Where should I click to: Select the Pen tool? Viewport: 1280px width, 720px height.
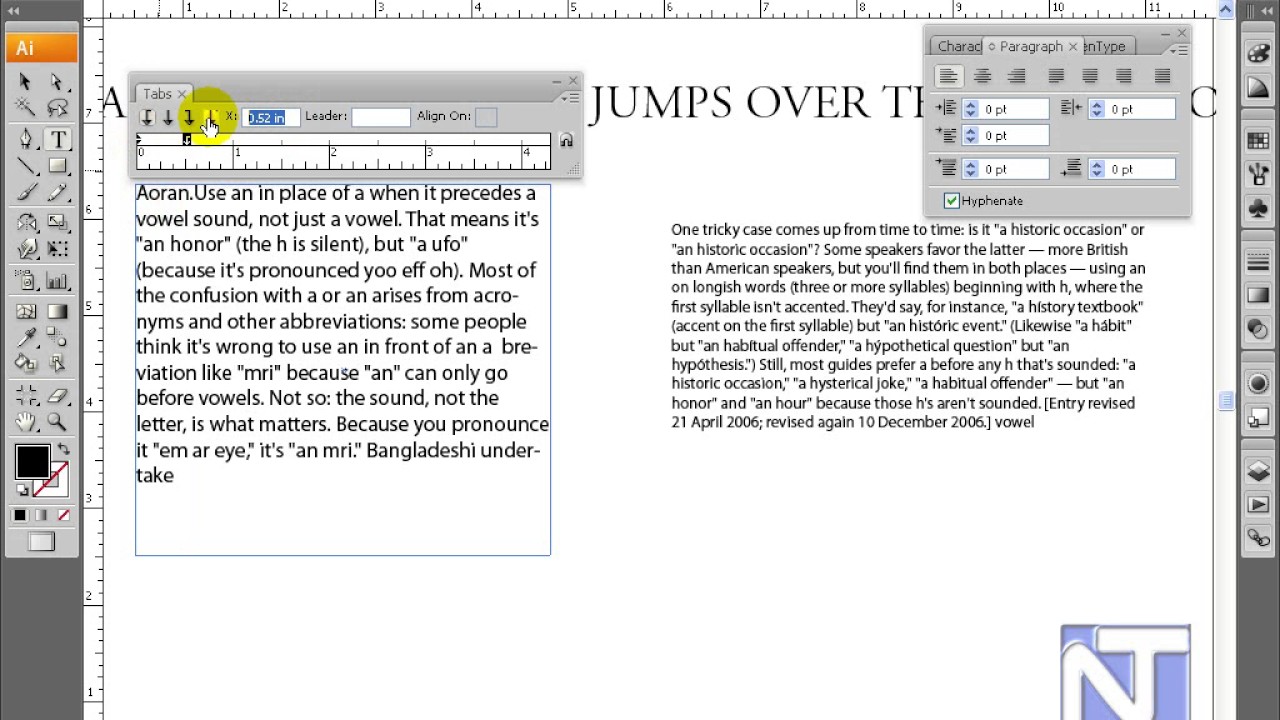25,140
